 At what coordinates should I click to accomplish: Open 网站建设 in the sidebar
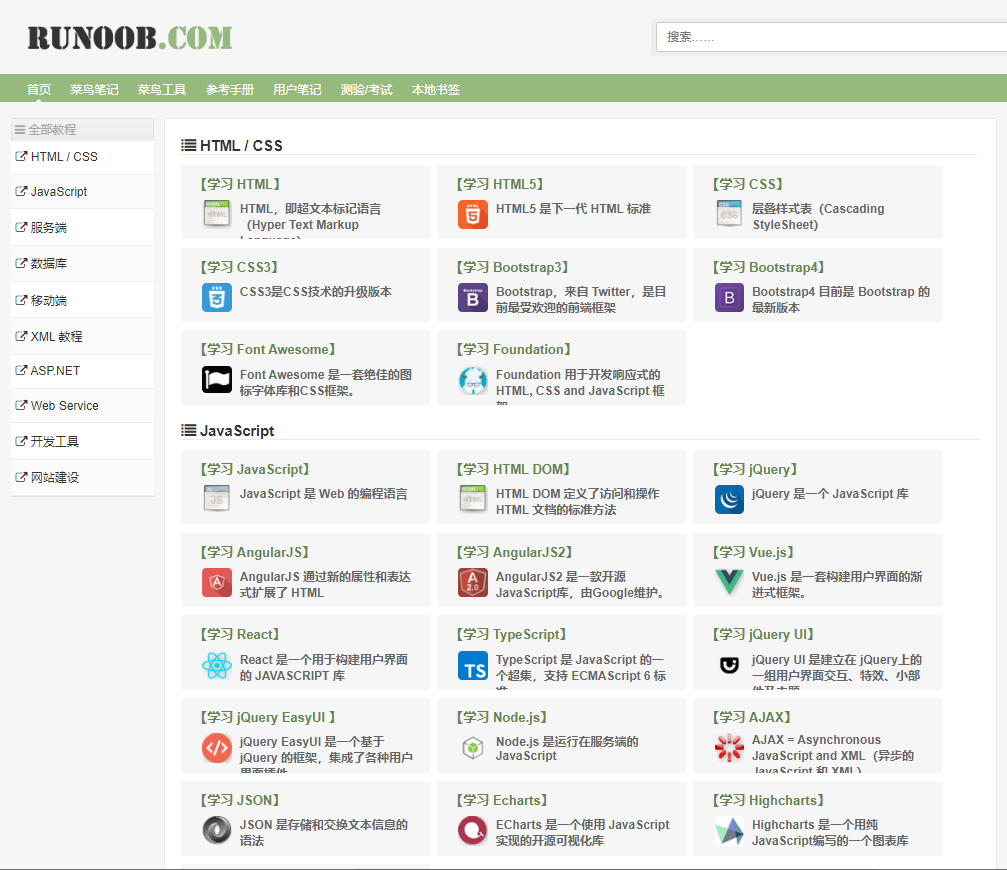point(82,477)
